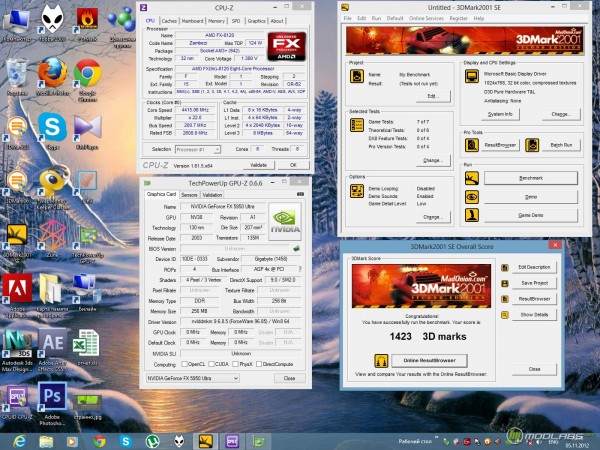Click the 3DMark2001 banner in main window

(x=465, y=41)
